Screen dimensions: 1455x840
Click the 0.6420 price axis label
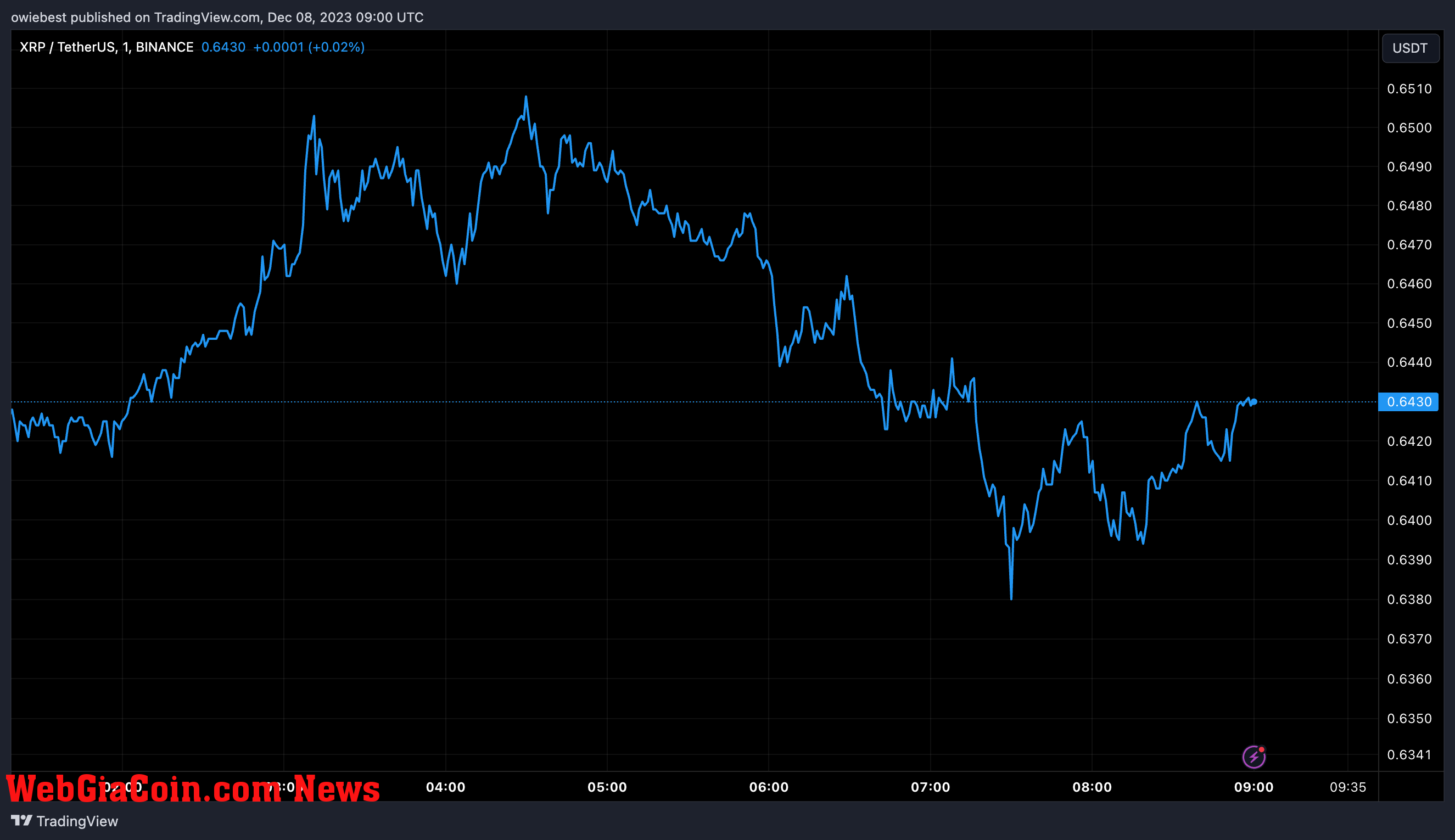1409,441
